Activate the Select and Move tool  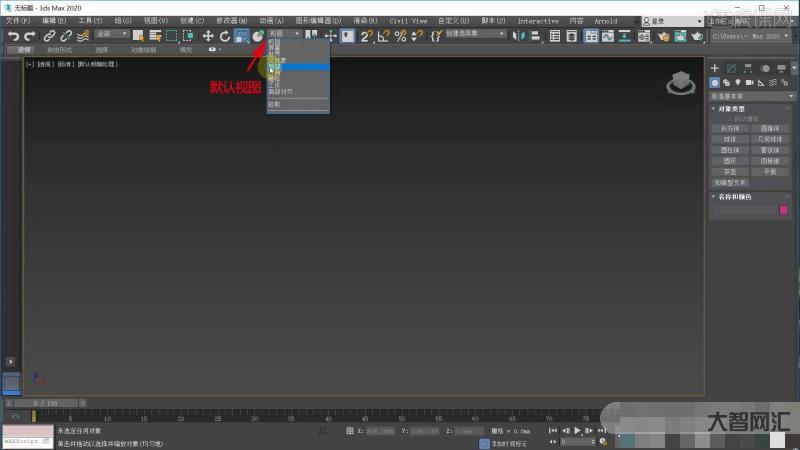[x=208, y=36]
